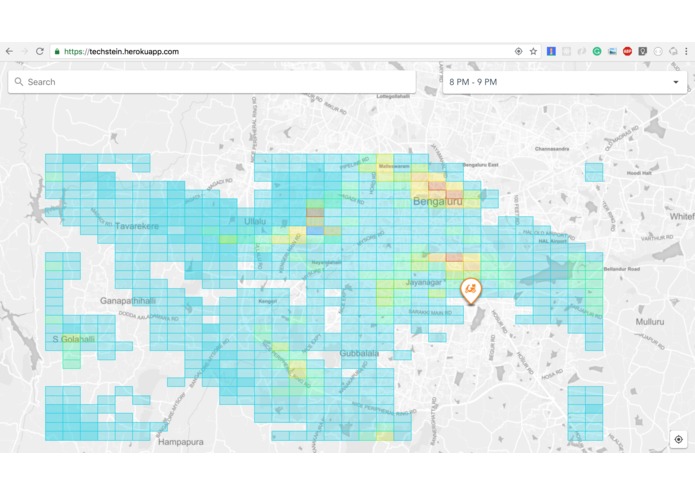Open the picture thumbnail extension icon
Screen dimensions: 695x494
click(x=612, y=51)
